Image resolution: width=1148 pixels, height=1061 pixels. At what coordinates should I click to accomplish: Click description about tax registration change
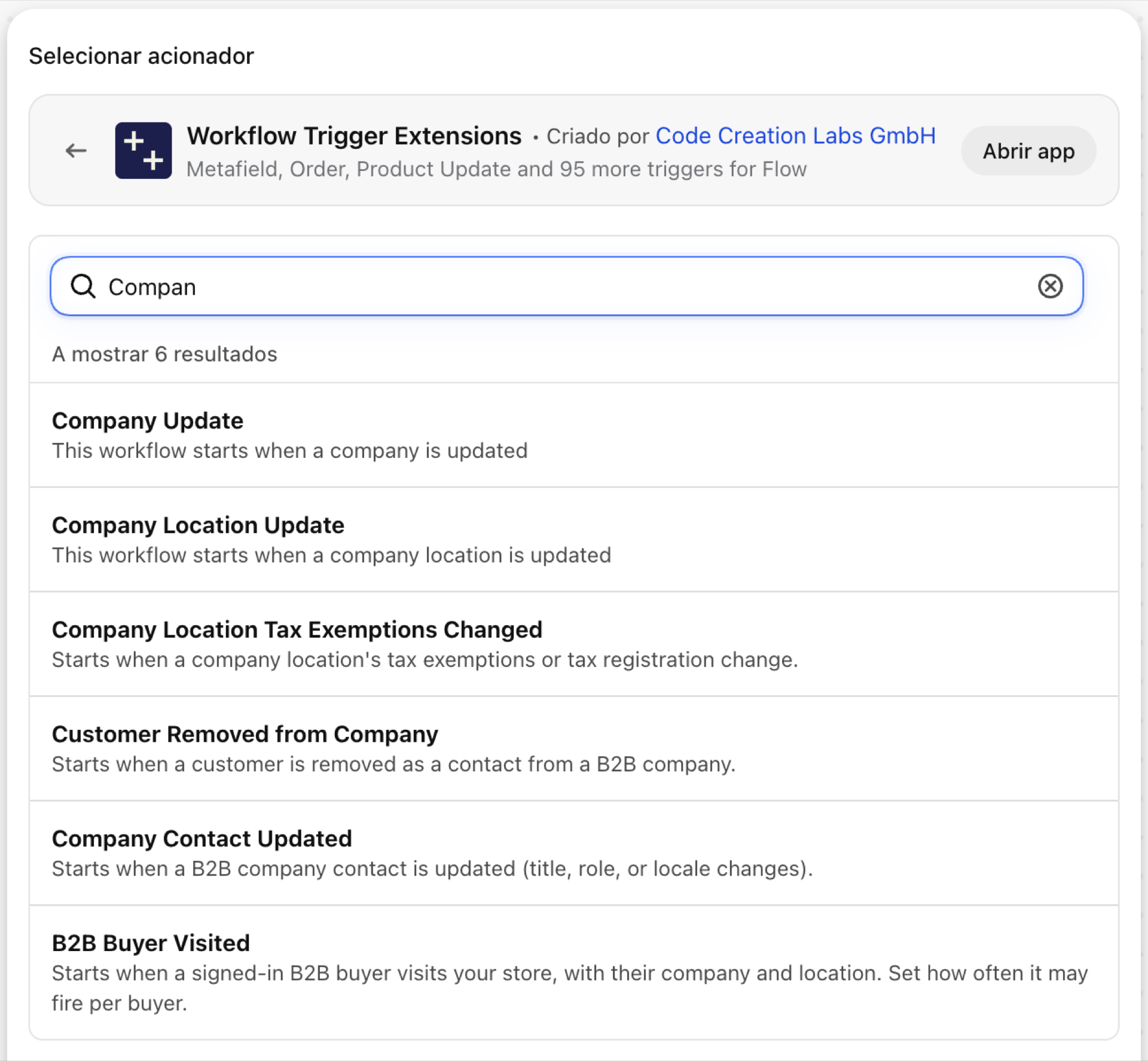(425, 660)
